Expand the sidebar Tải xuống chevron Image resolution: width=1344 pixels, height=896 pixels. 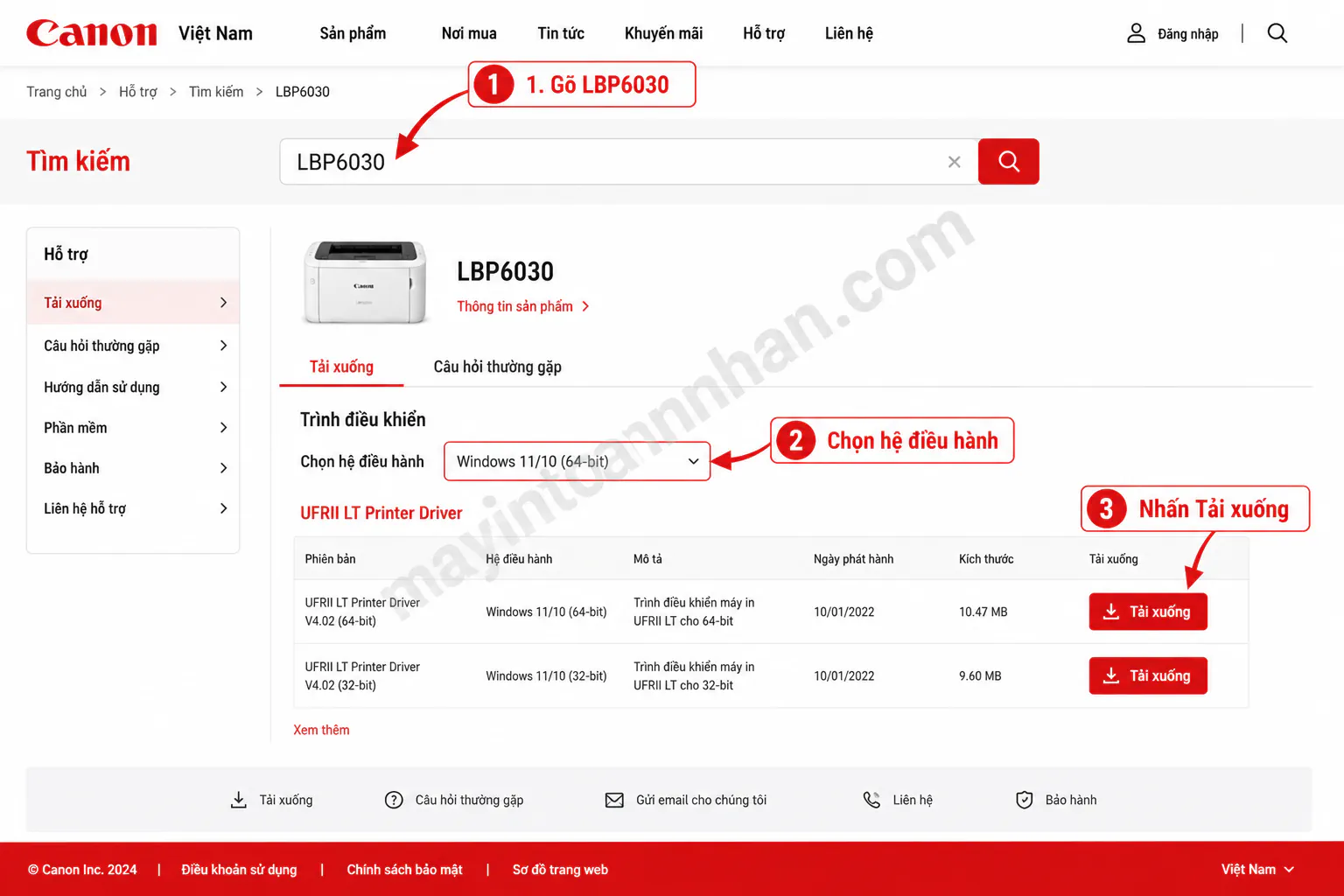pyautogui.click(x=223, y=303)
